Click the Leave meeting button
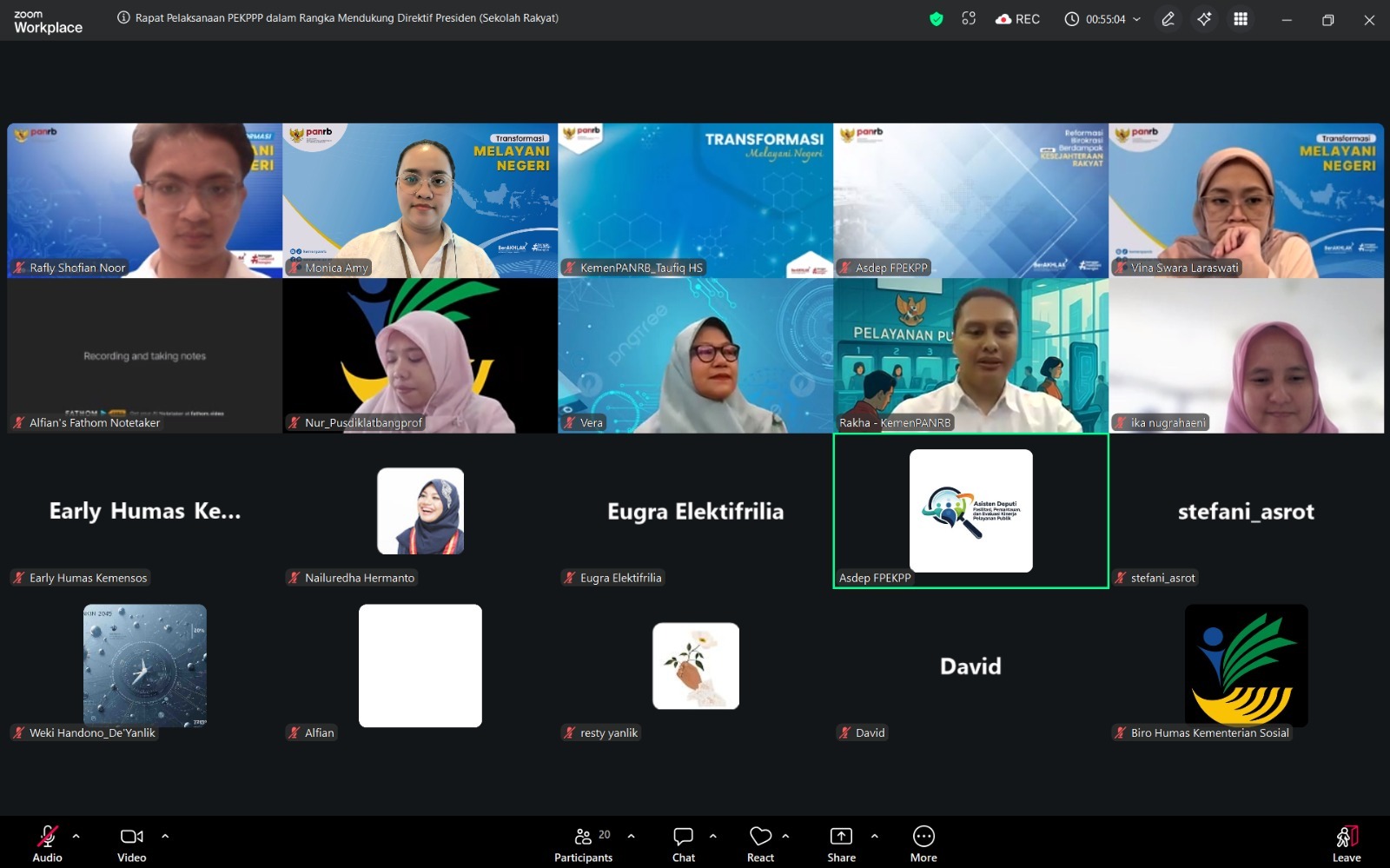Viewport: 1390px width, 868px height. [1347, 844]
